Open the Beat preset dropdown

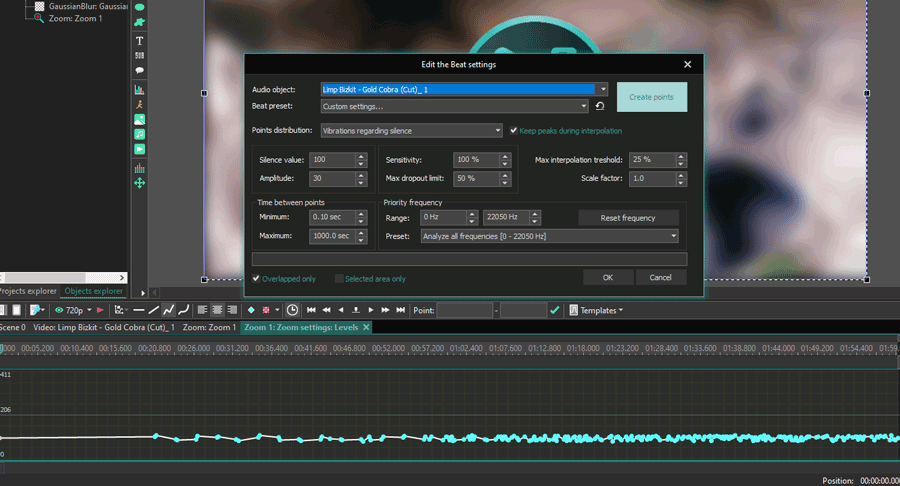[584, 106]
